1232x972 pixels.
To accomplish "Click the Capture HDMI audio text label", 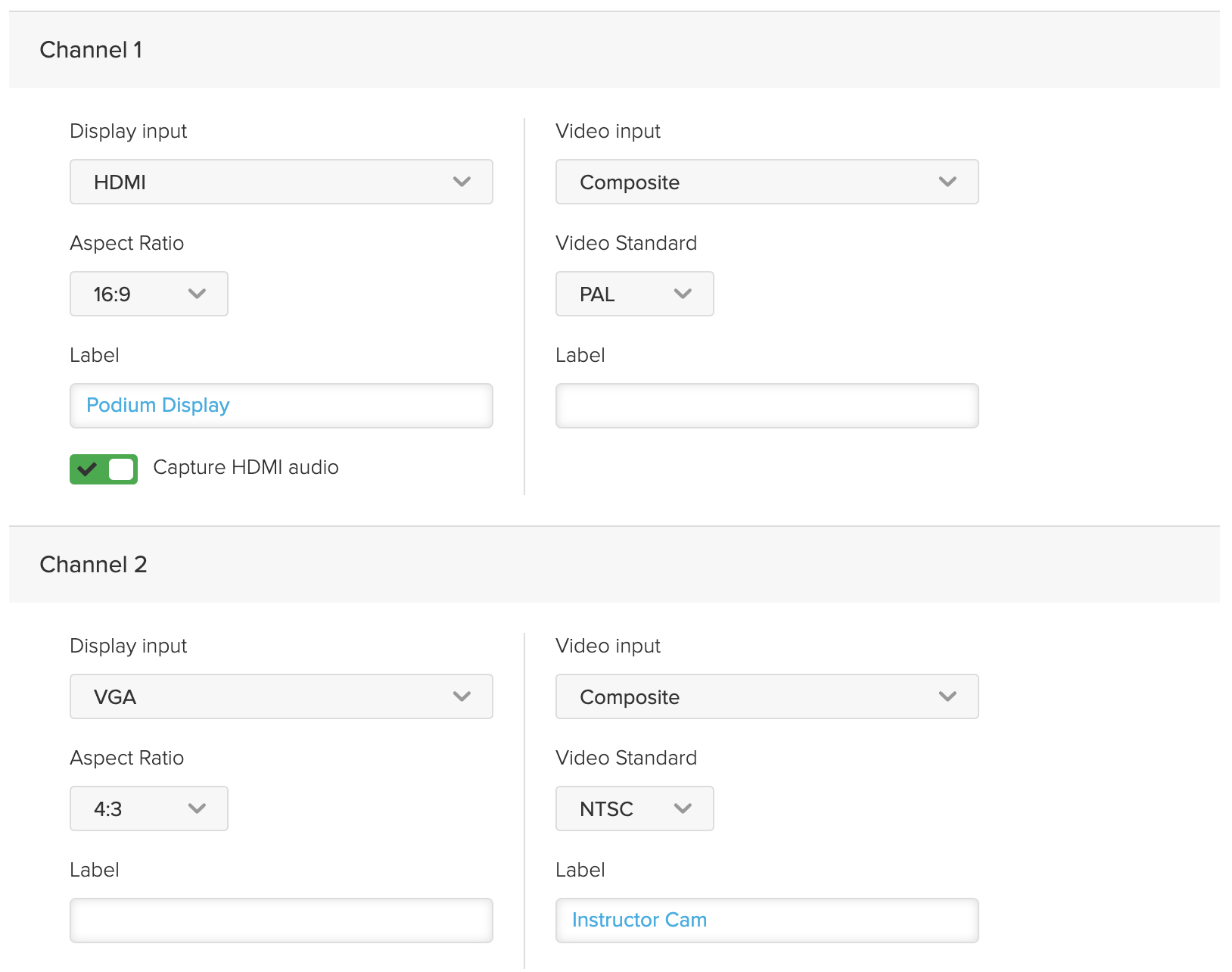I will tap(245, 468).
